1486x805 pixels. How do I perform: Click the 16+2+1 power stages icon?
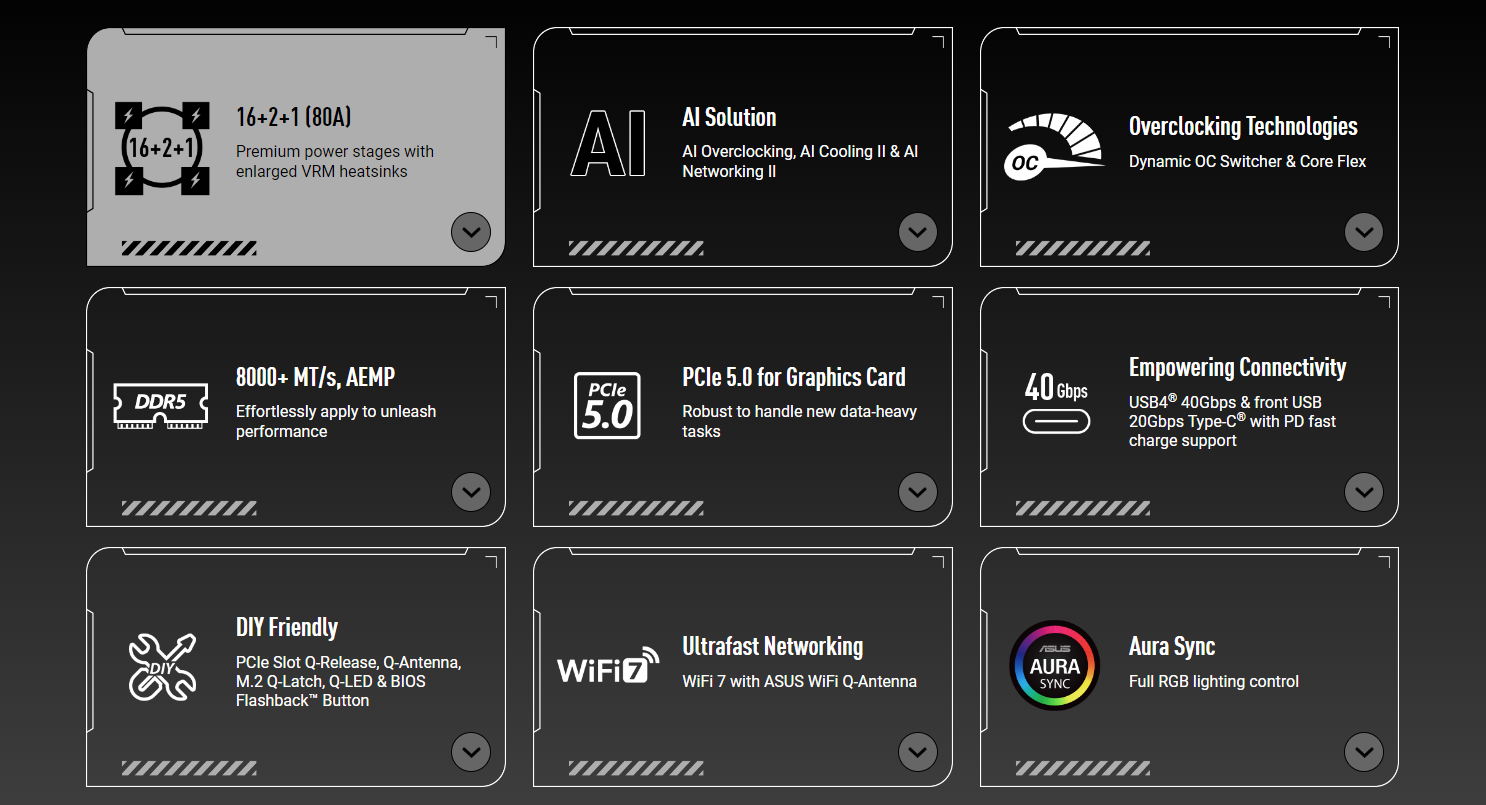[161, 148]
